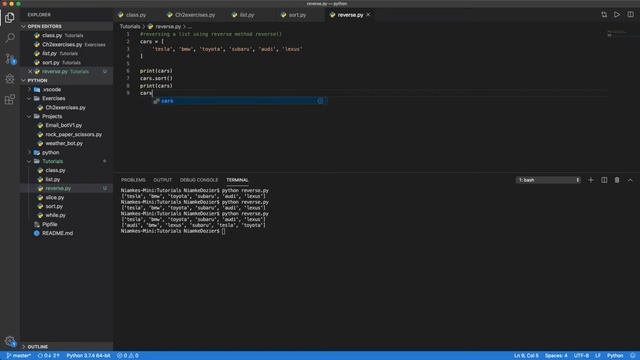
Task: Open the Extensions view icon
Action: pos(10,99)
